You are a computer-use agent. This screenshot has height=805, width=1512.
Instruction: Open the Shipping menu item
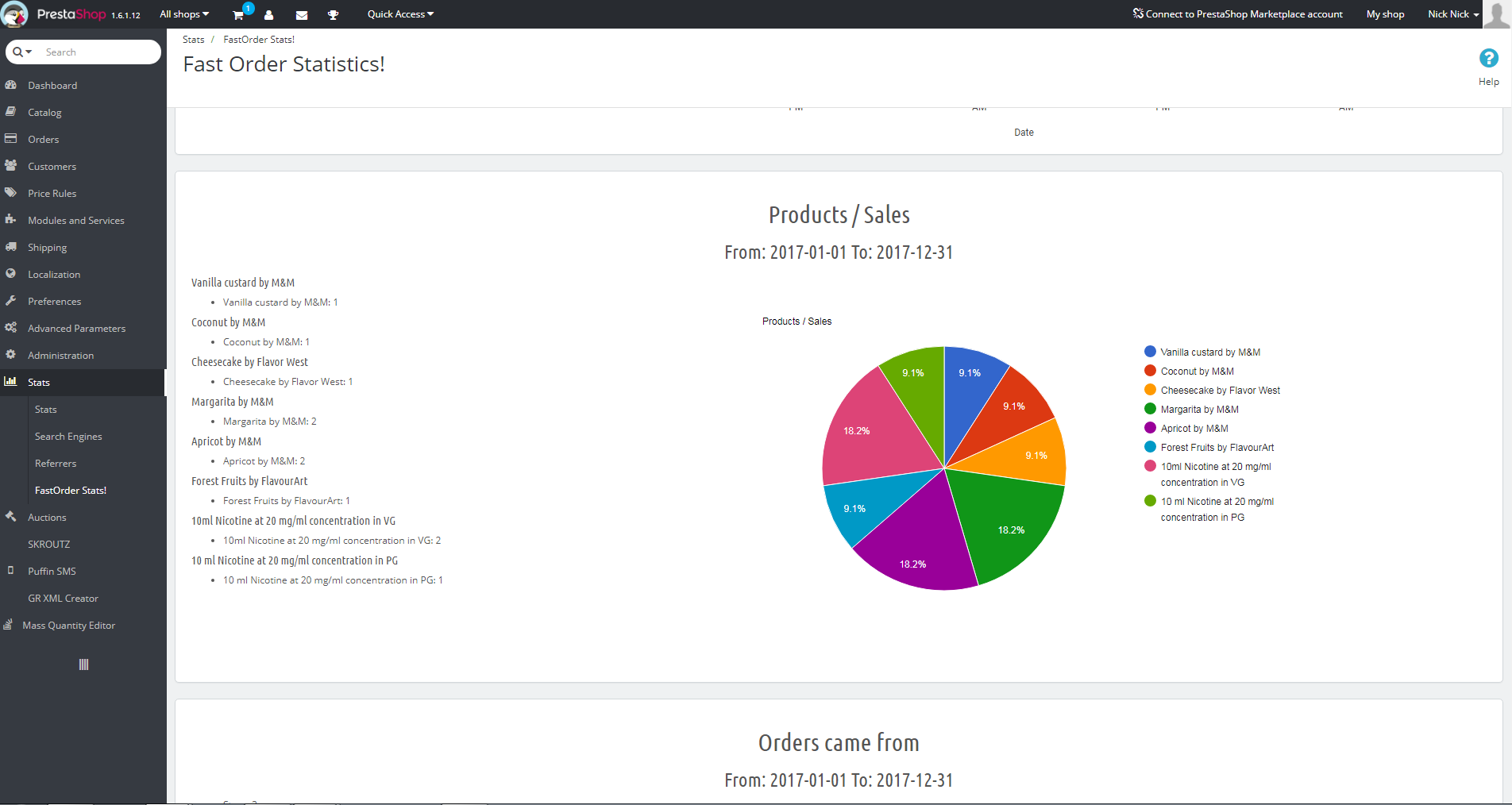pyautogui.click(x=48, y=248)
